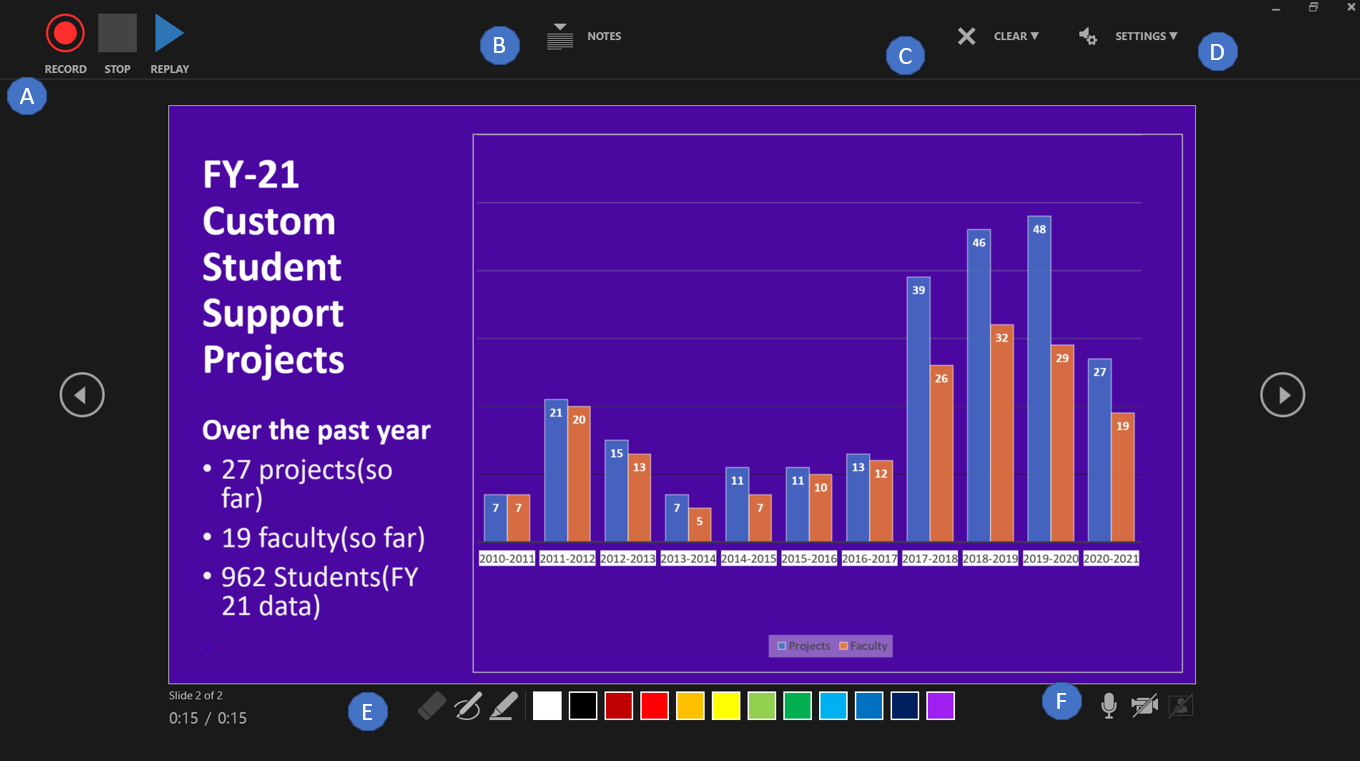Viewport: 1360px width, 761px height.
Task: Pick the black ink color
Action: [583, 706]
